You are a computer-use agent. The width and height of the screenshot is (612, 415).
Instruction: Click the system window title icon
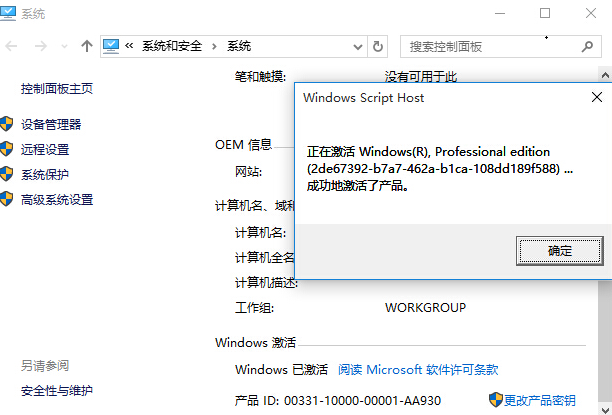8,14
